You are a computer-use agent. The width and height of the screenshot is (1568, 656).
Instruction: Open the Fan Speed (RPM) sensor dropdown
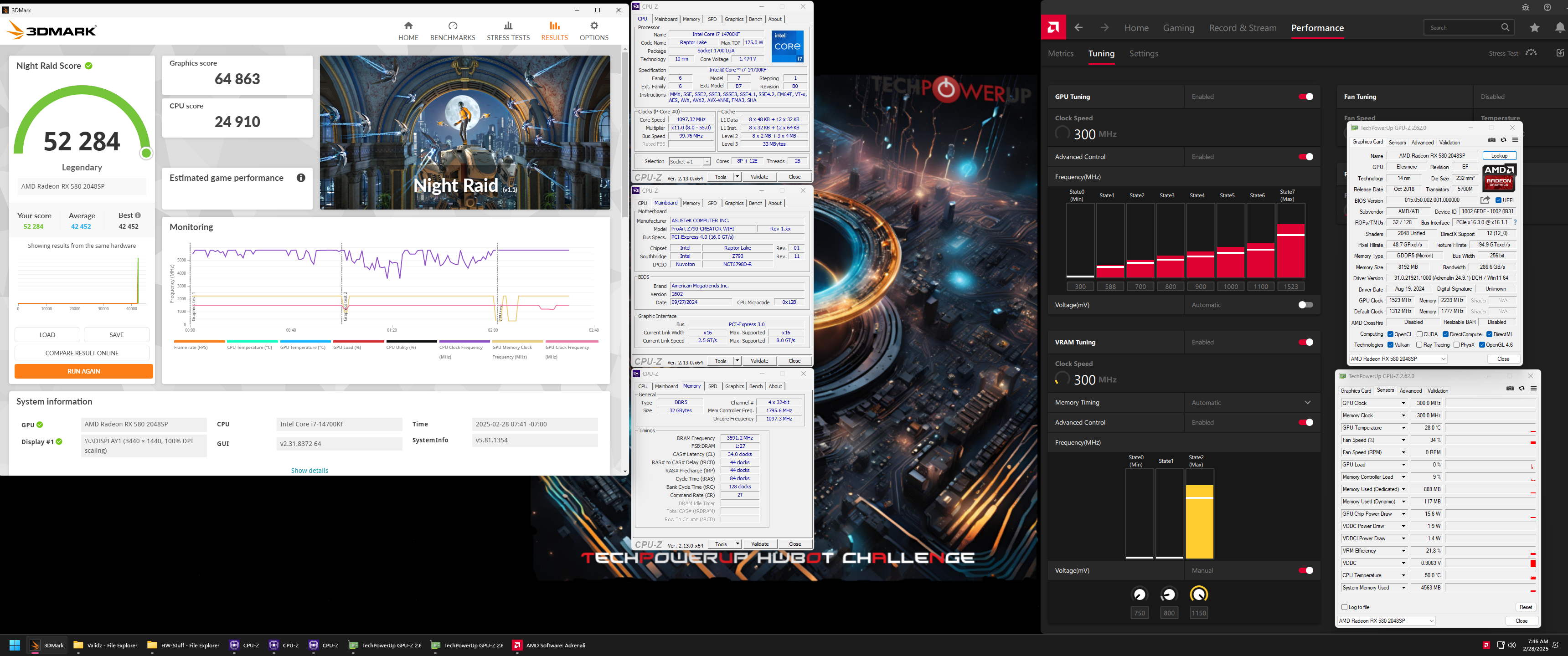[1403, 452]
